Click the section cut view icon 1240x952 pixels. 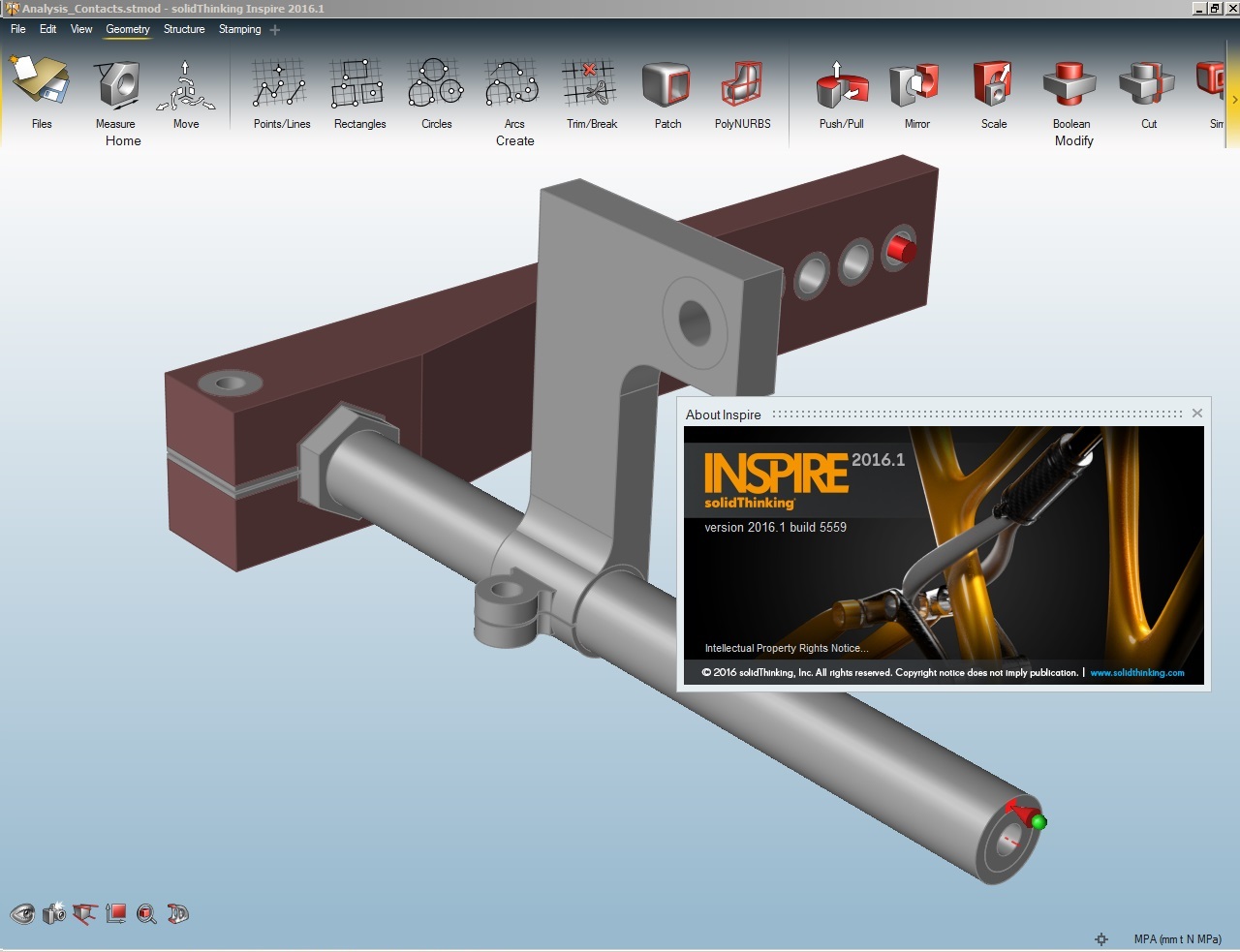[x=85, y=913]
